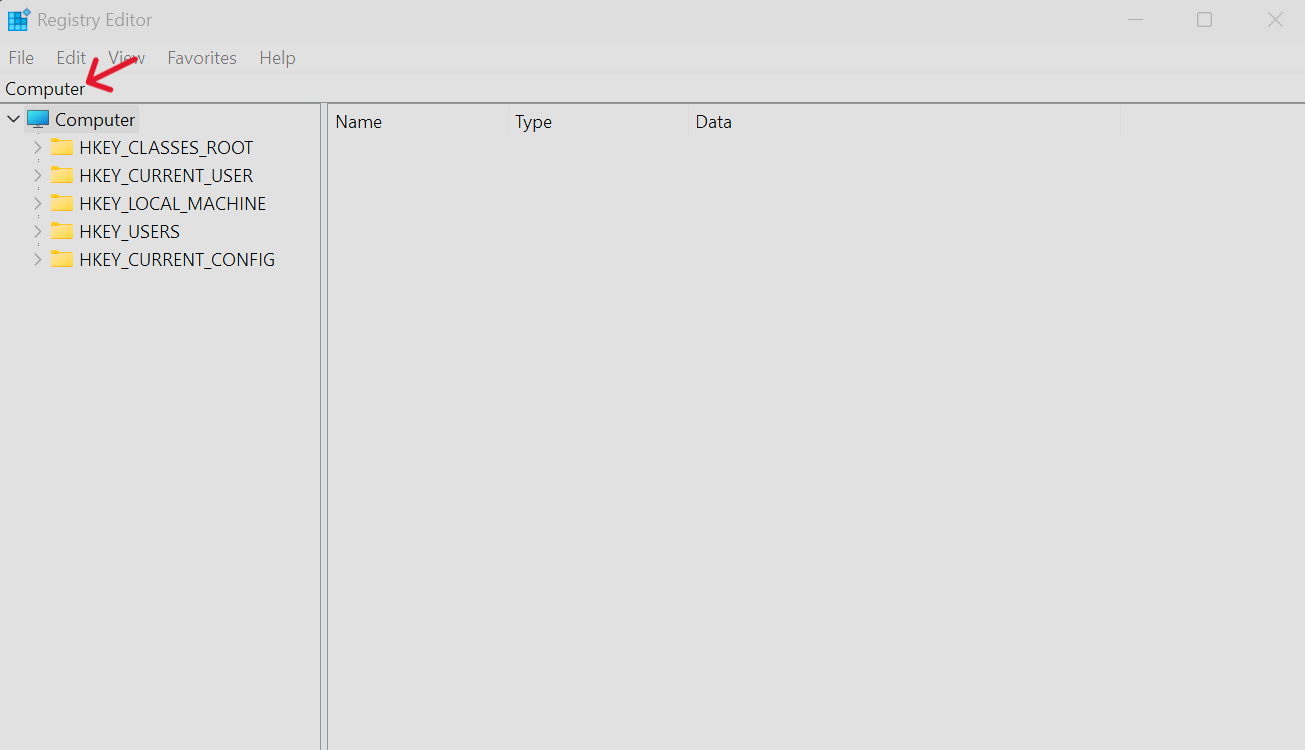Click the HKEY_CURRENT_USER folder icon
Image resolution: width=1305 pixels, height=750 pixels.
[x=63, y=176]
